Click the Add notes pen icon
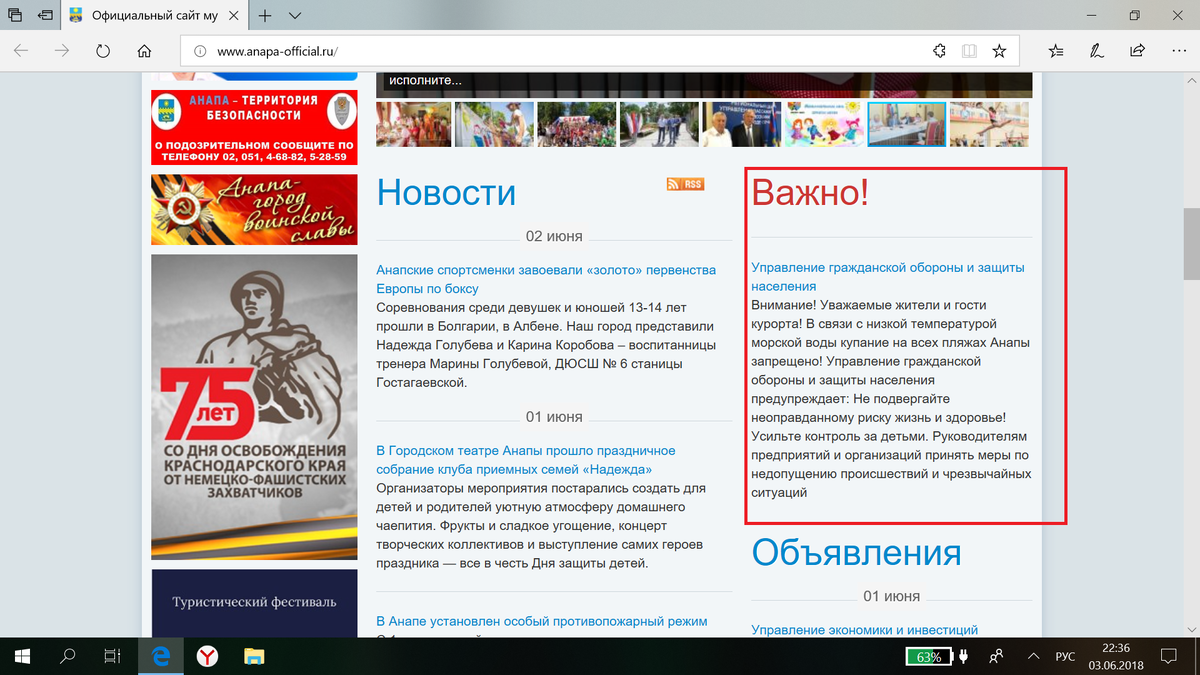This screenshot has height=675, width=1200. 1097,51
